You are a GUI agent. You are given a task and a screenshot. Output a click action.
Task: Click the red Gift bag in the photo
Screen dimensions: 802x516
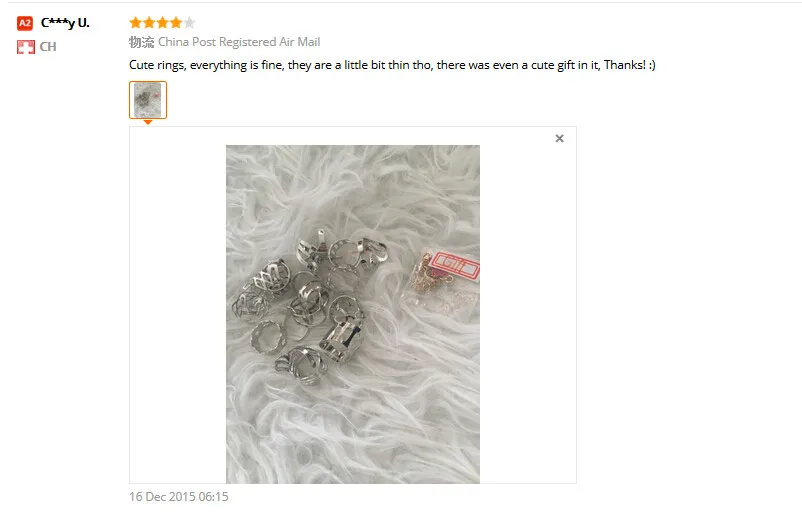[444, 284]
